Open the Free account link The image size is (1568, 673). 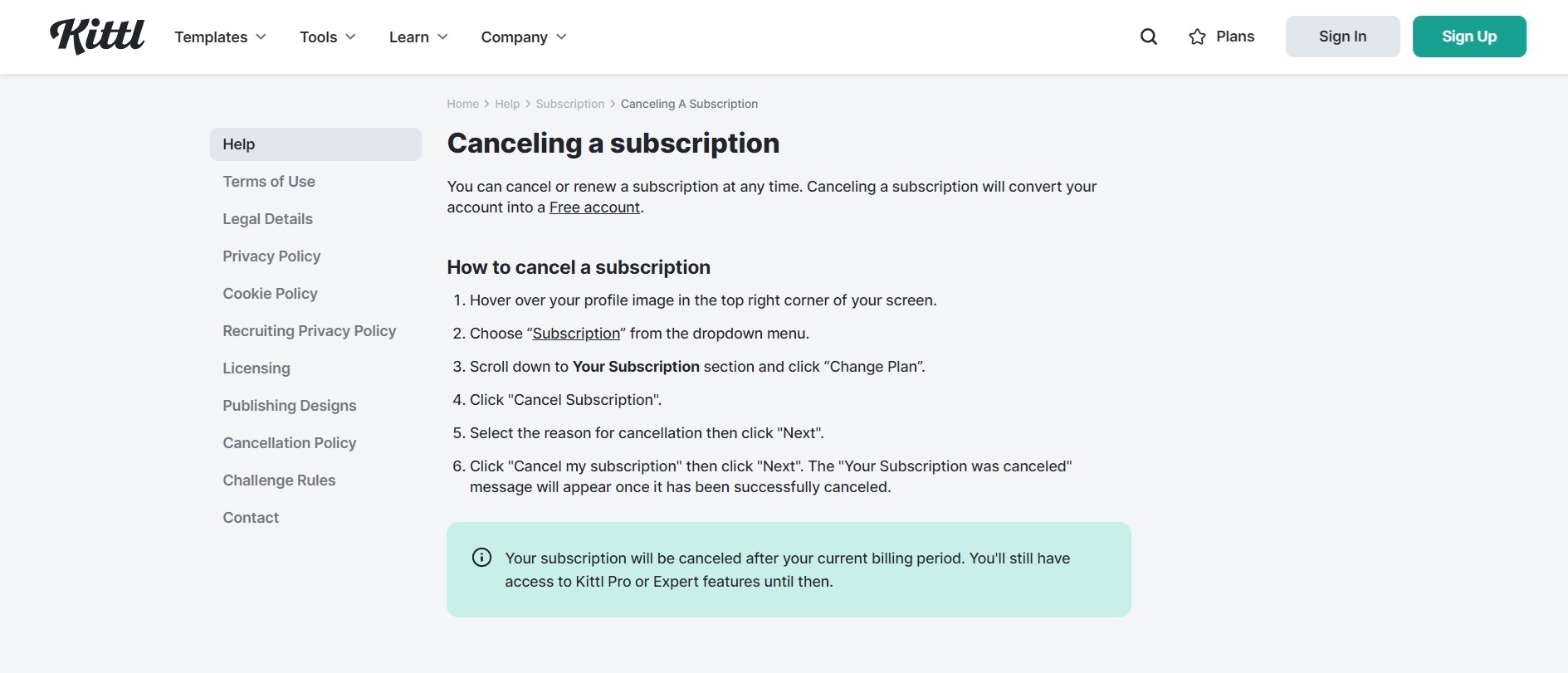[593, 207]
